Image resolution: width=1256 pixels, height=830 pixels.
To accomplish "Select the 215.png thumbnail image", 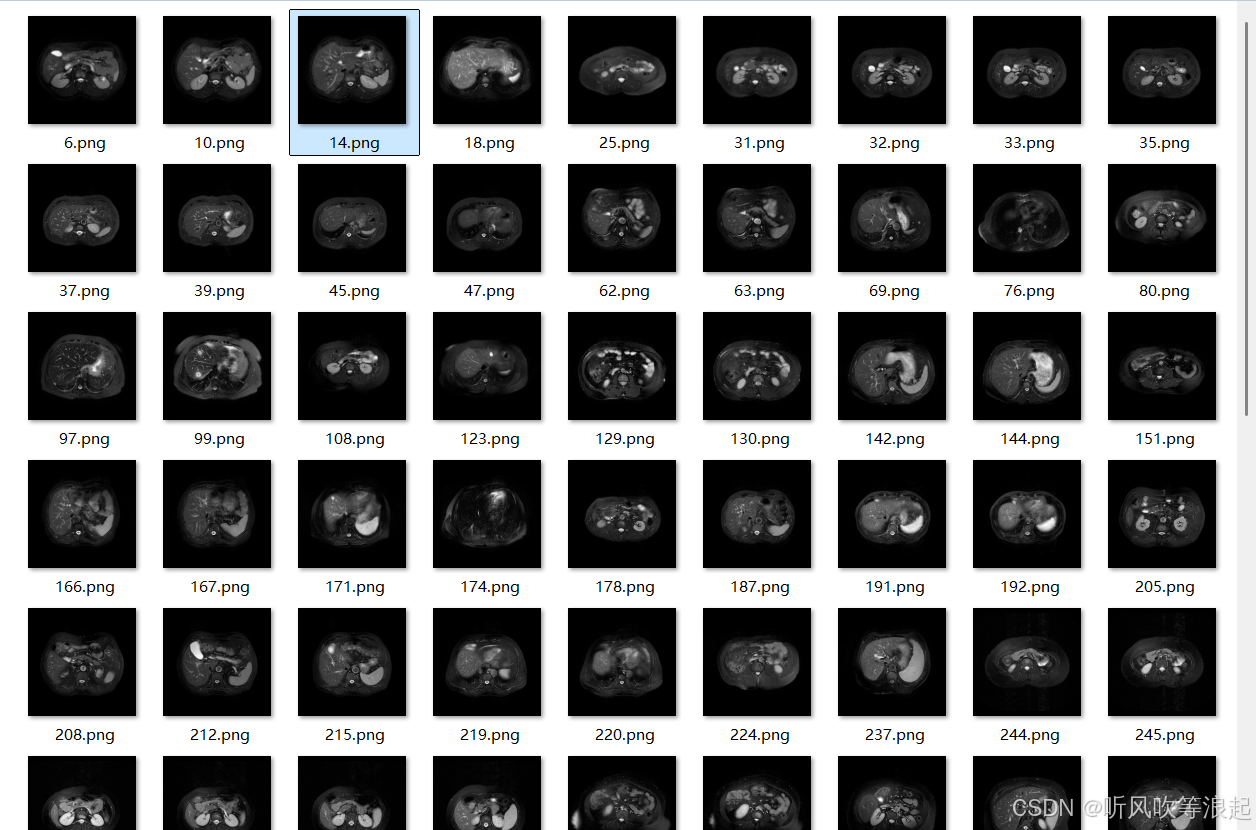I will click(x=352, y=662).
